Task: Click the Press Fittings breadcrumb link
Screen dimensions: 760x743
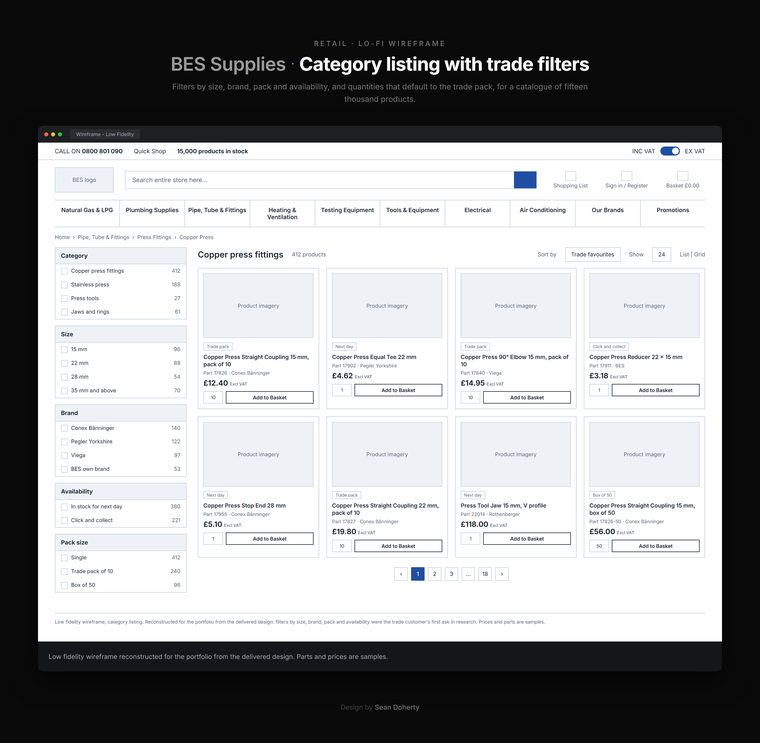Action: 154,237
